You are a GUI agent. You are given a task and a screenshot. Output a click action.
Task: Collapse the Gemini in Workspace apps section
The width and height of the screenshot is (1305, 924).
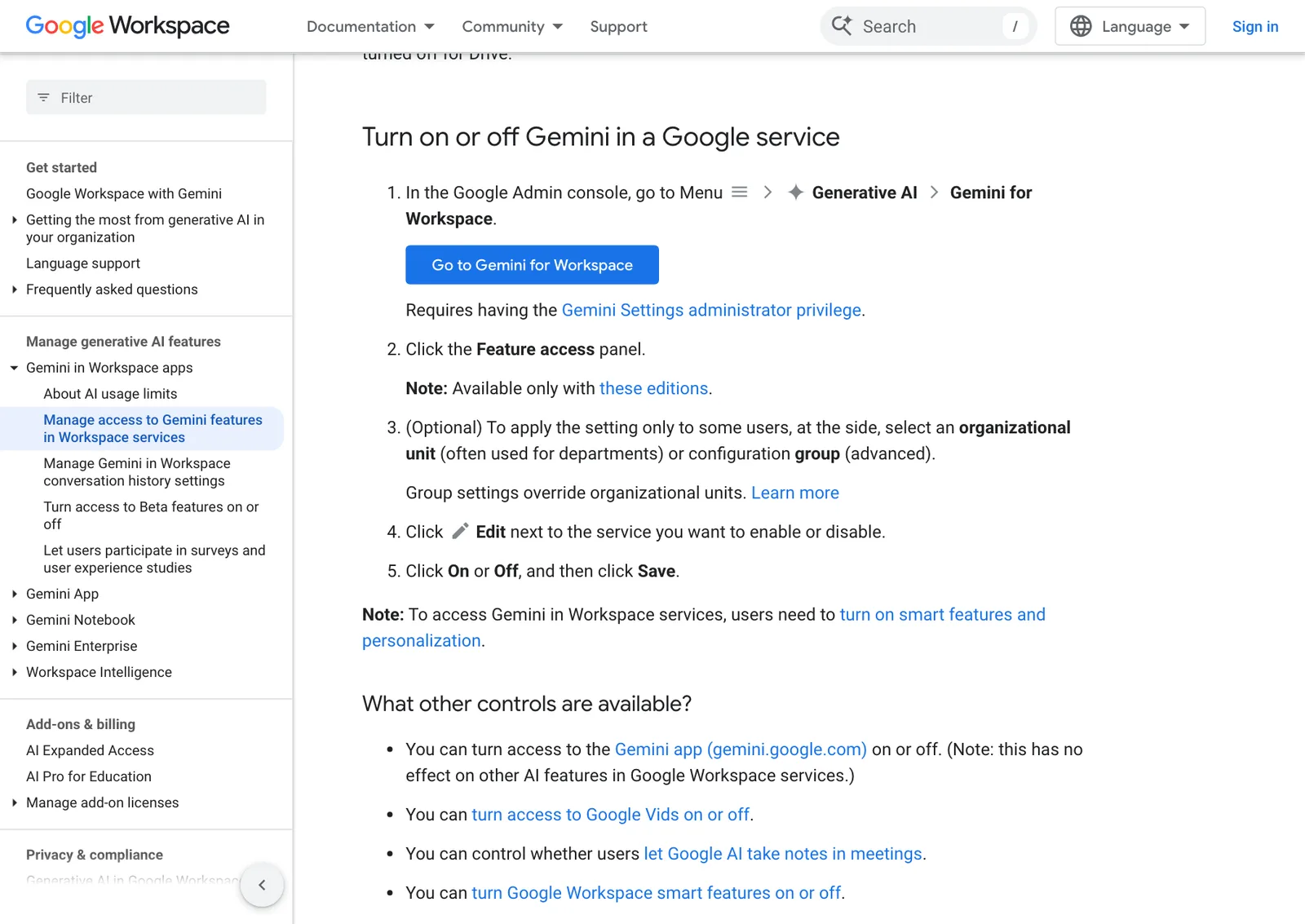(15, 368)
